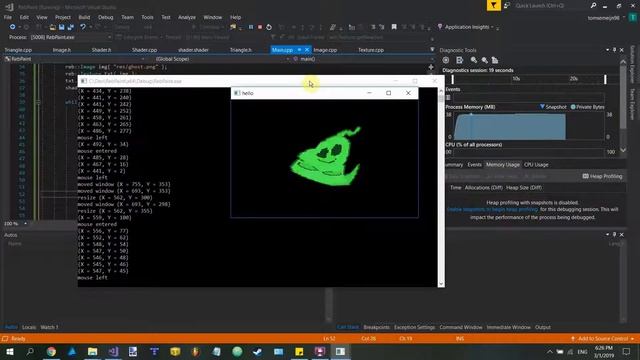This screenshot has width=640, height=360.
Task: Open the sticky notes yellow taskbar icon
Action: (299, 351)
